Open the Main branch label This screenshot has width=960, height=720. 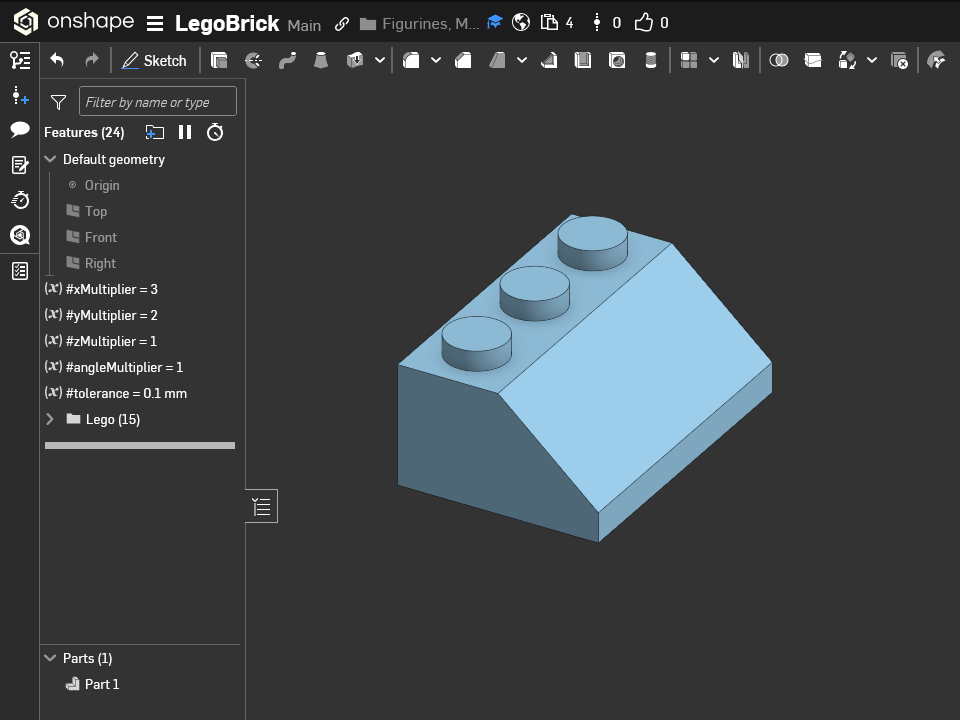[x=304, y=25]
